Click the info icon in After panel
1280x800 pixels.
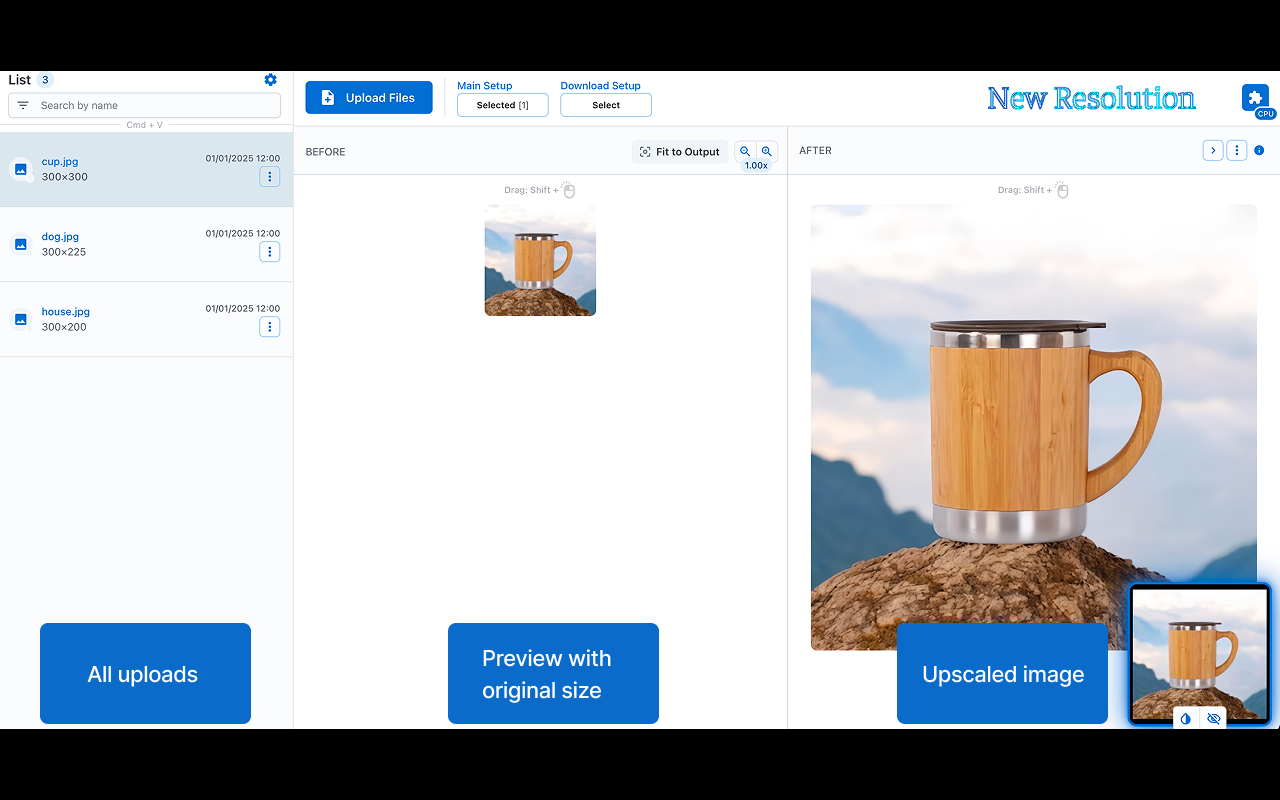coord(1259,151)
